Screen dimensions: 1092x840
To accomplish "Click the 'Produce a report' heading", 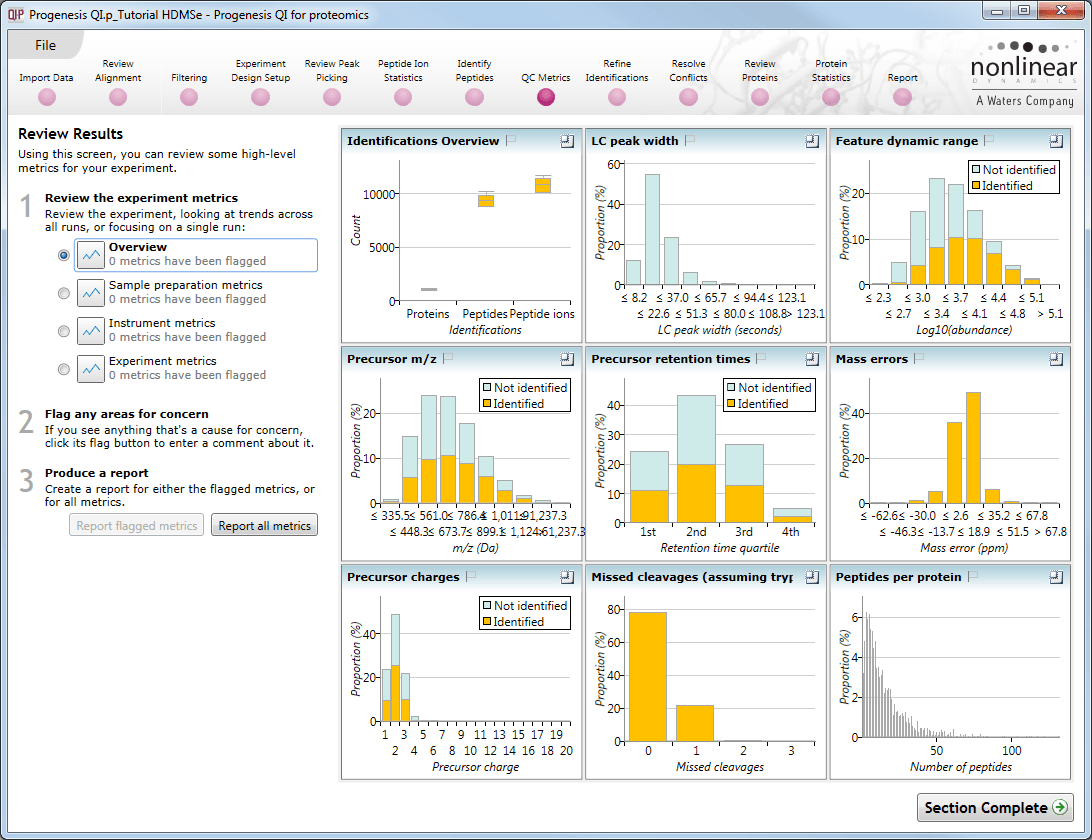I will click(97, 473).
